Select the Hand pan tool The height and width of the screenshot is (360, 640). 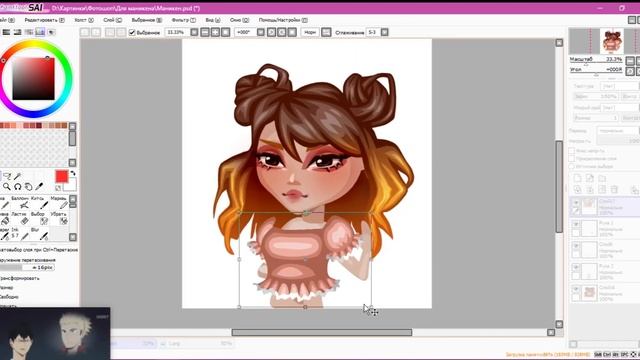(x=28, y=187)
